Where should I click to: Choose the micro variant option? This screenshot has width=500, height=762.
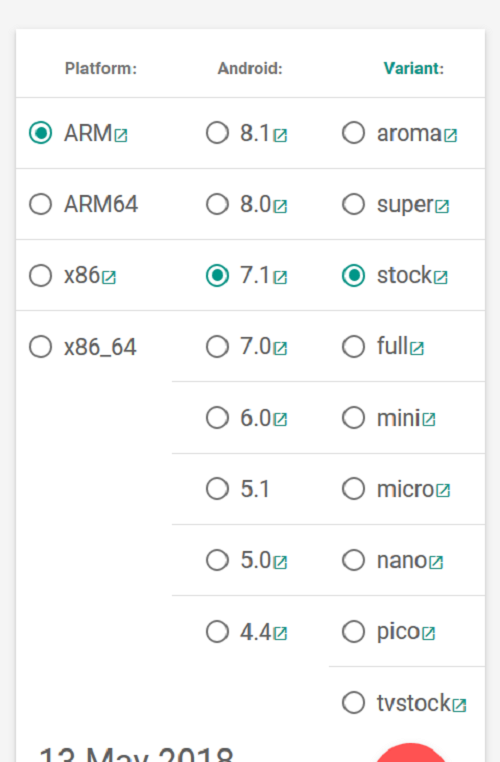click(x=353, y=489)
